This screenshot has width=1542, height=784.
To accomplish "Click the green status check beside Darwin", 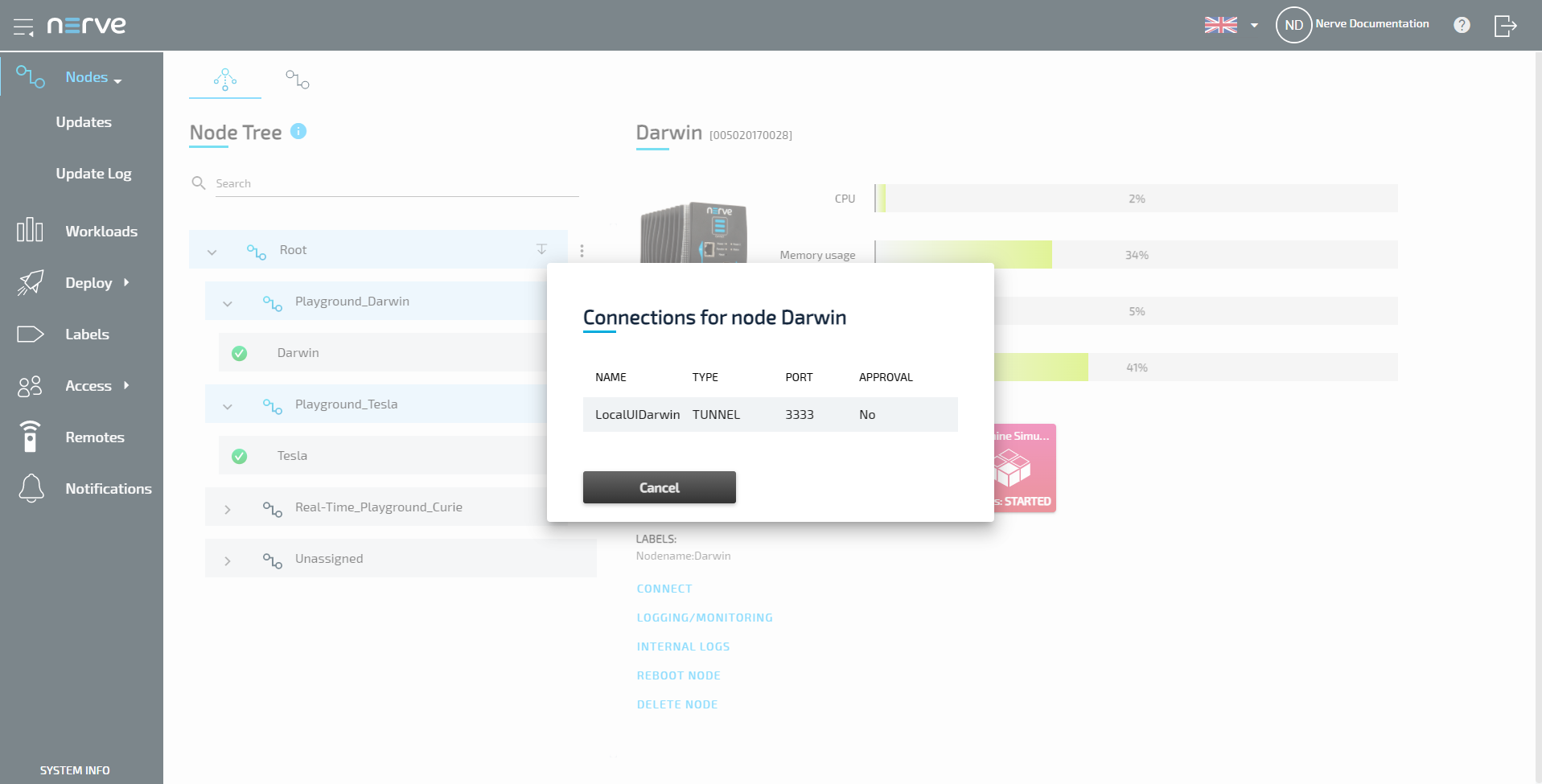I will [x=239, y=353].
